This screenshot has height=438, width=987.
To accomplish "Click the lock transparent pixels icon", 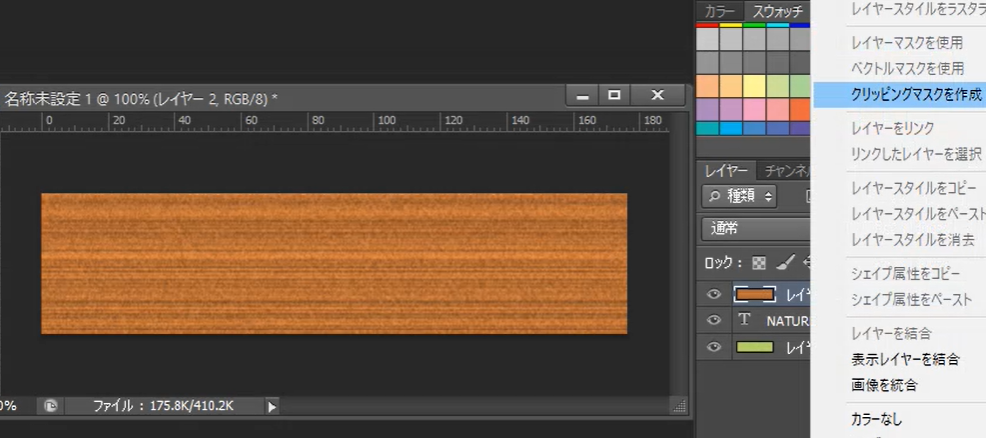I will 759,263.
